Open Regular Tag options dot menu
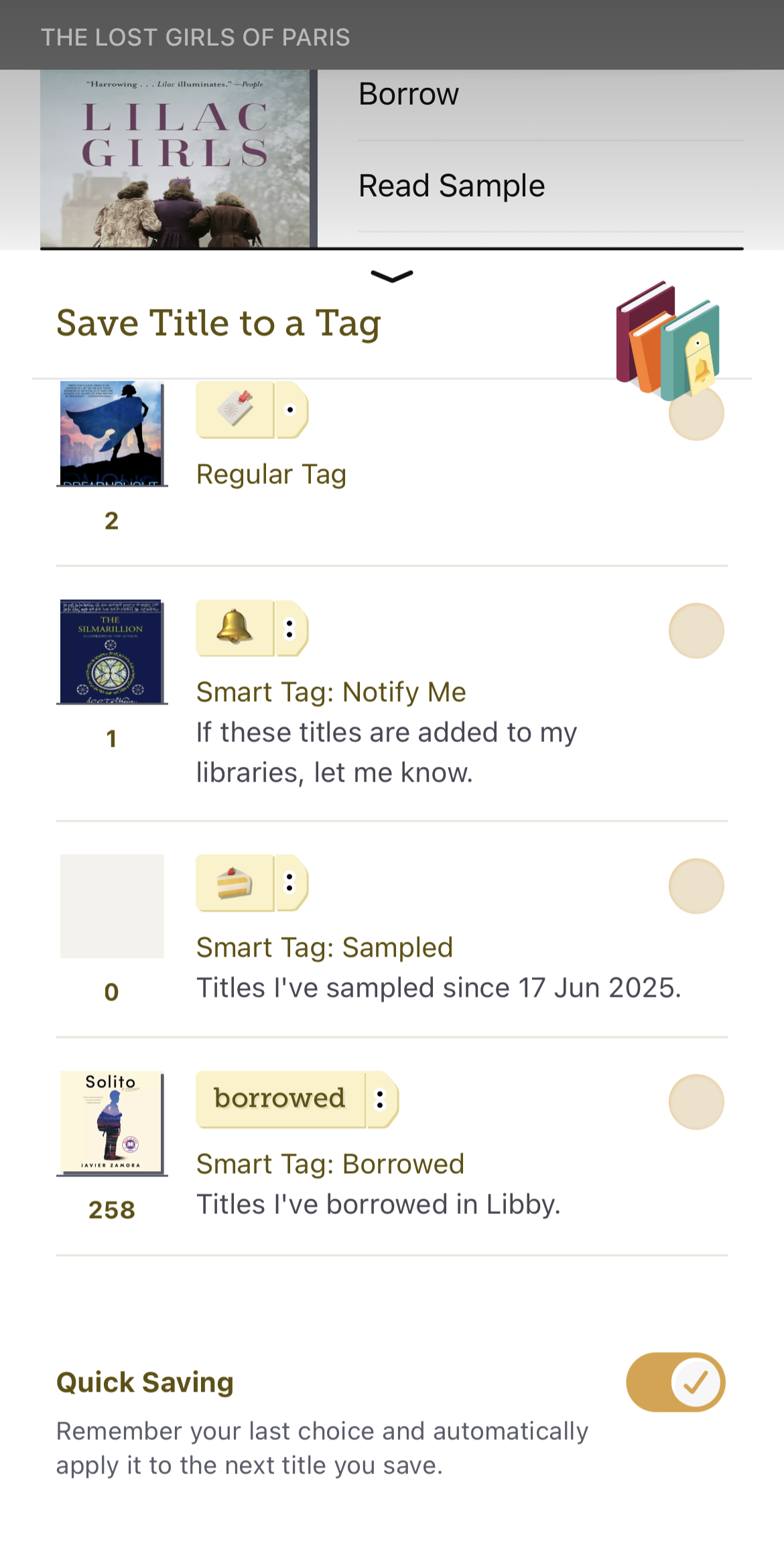The height and width of the screenshot is (1562, 784). pyautogui.click(x=291, y=410)
